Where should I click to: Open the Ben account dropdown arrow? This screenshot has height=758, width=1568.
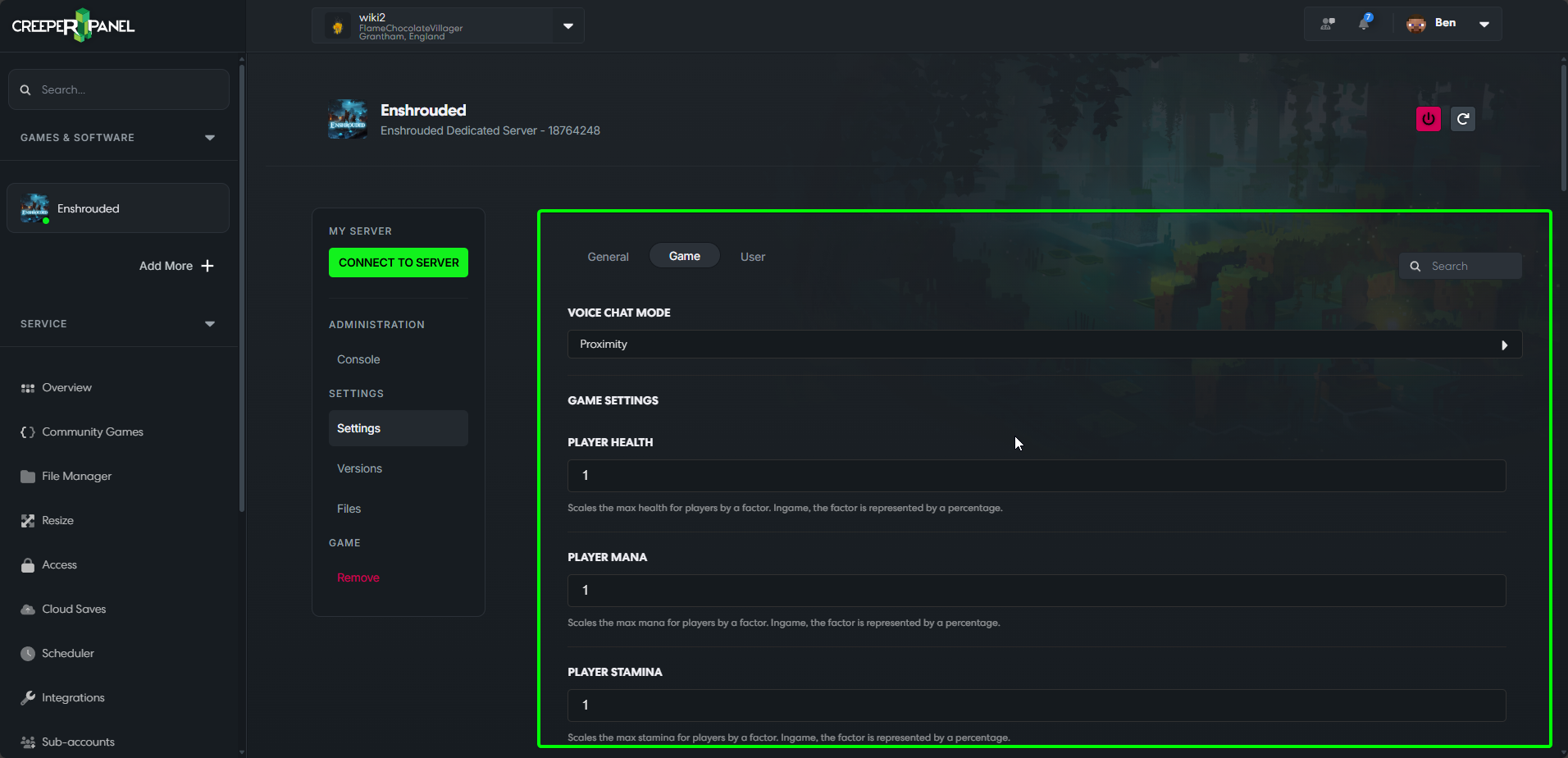1484,24
